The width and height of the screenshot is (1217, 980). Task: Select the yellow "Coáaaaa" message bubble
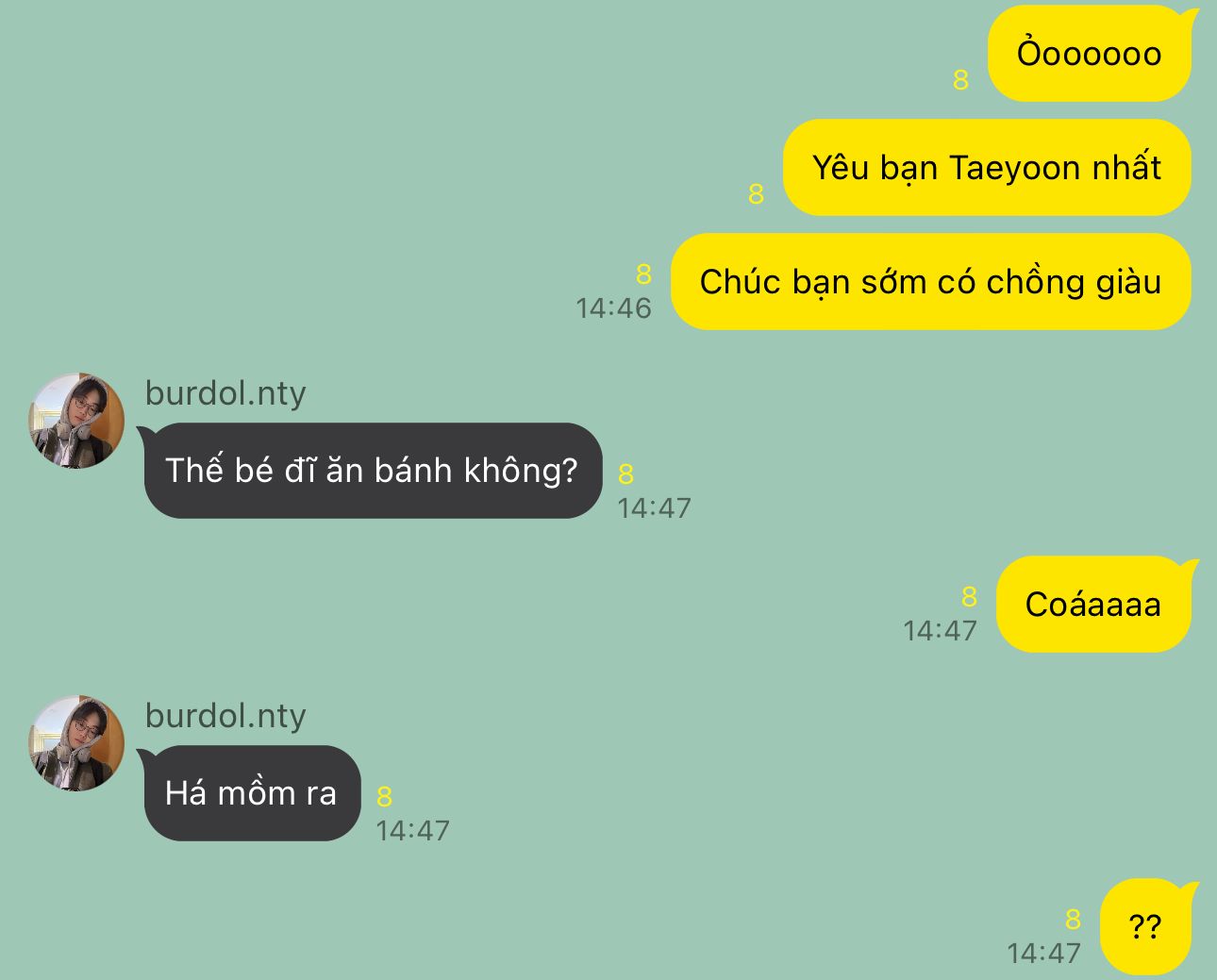1094,605
